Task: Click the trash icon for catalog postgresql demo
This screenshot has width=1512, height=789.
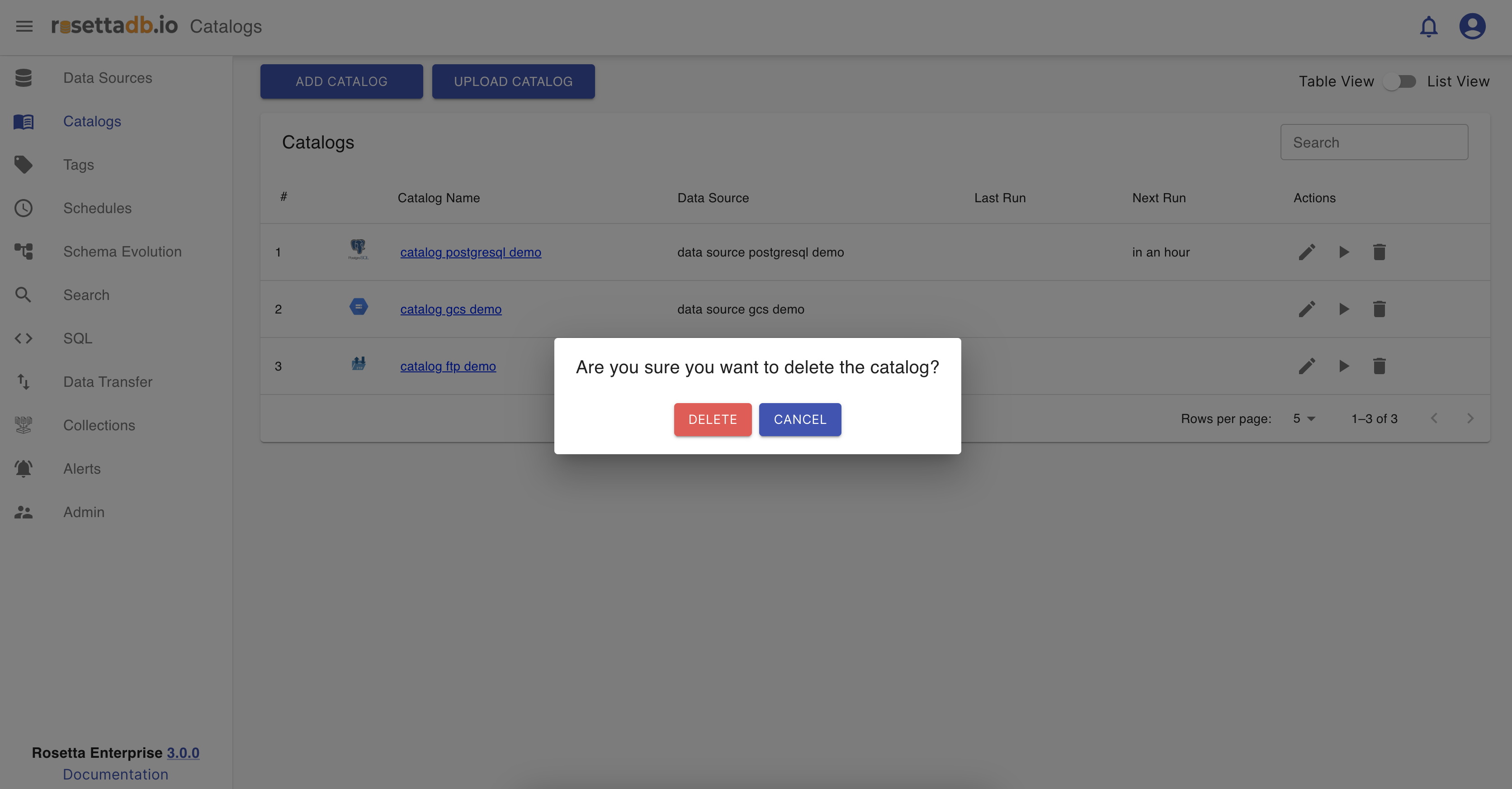Action: 1379,252
